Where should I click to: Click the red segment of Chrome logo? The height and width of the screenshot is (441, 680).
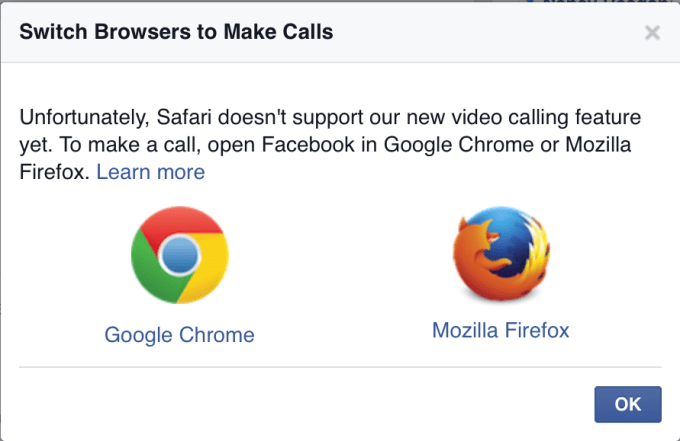pos(179,226)
